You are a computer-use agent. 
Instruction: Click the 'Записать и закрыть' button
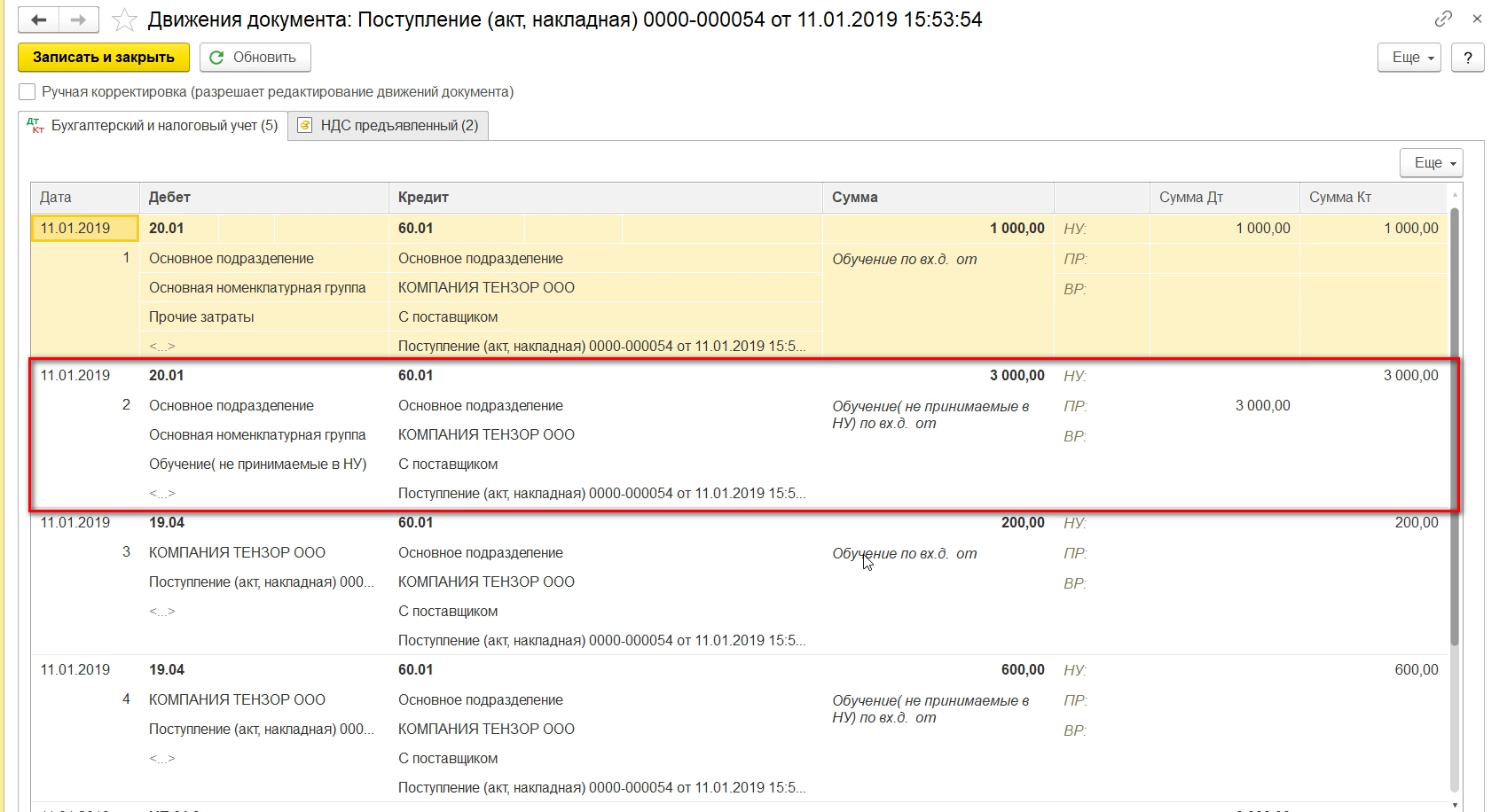(104, 58)
